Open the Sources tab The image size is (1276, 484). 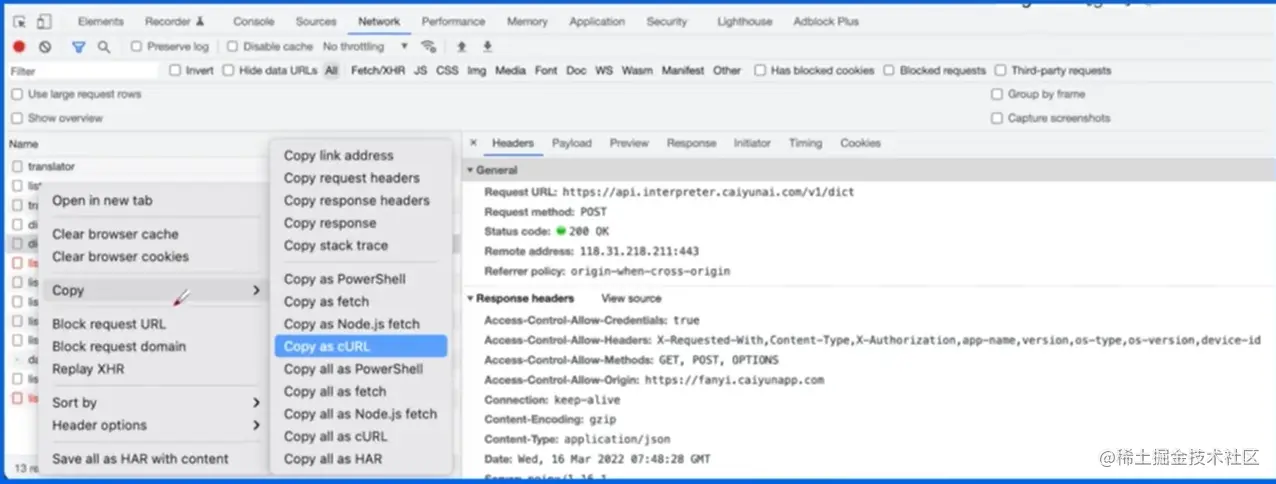(316, 21)
